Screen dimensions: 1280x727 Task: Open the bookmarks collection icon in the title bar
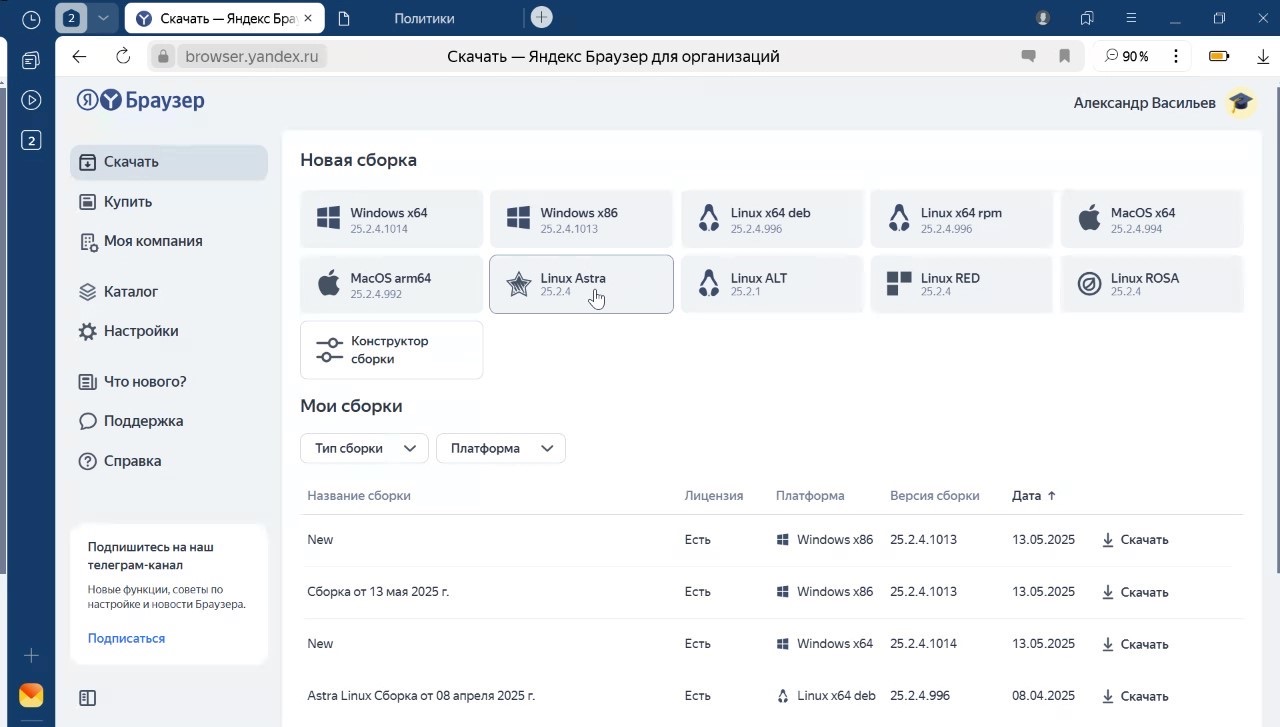[x=1087, y=18]
